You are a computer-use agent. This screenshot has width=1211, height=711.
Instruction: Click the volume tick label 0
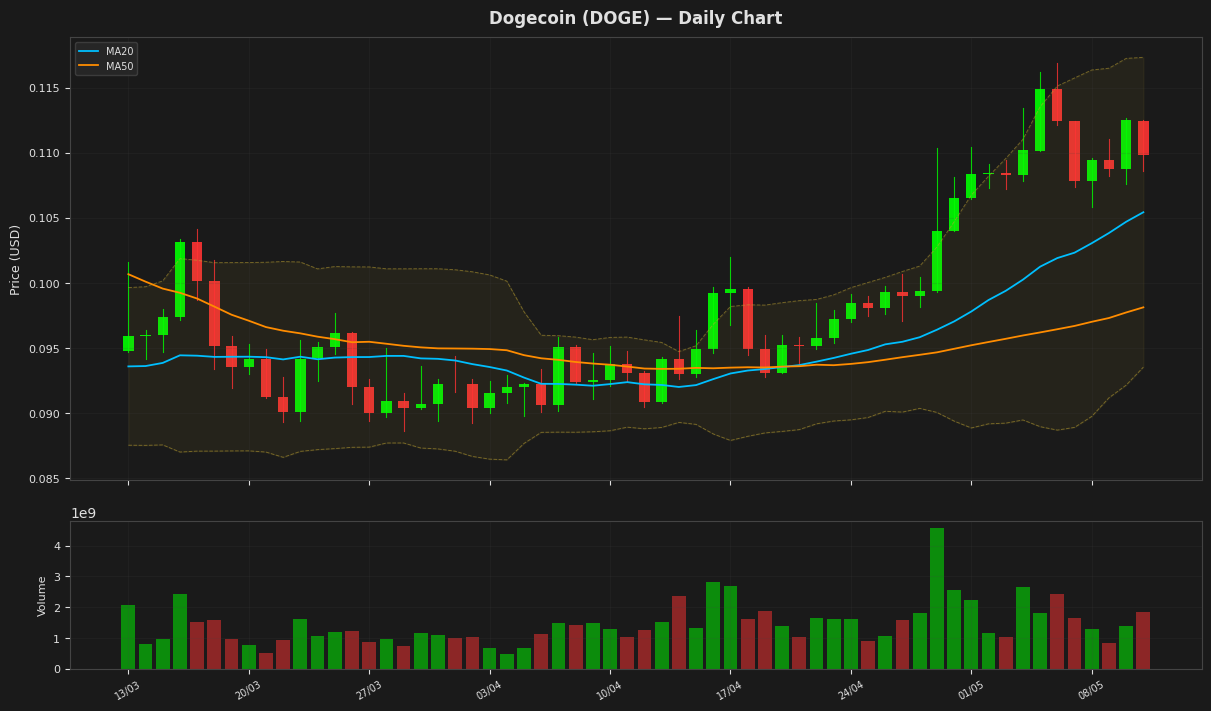coord(56,669)
